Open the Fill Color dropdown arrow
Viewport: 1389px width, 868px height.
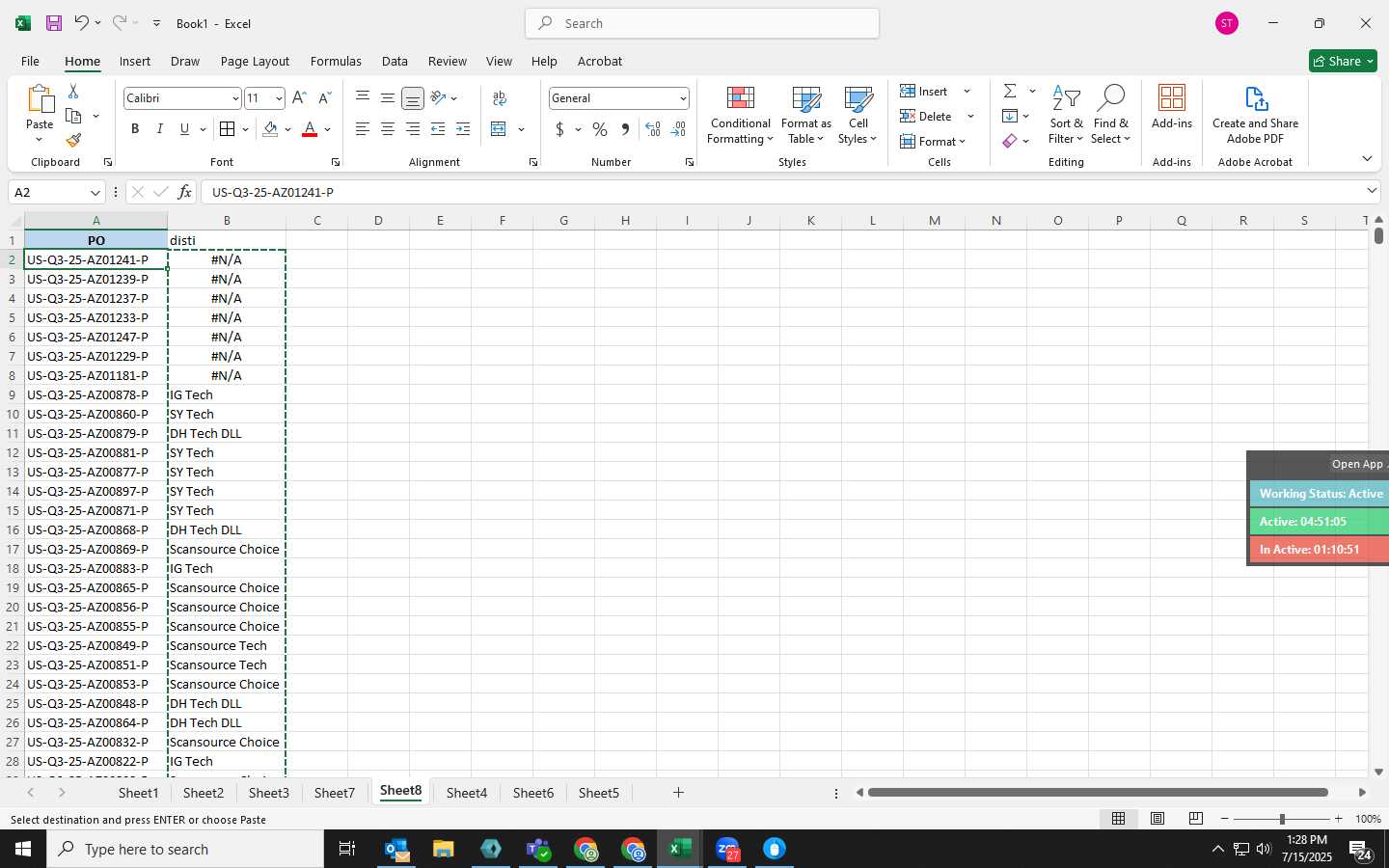(287, 129)
